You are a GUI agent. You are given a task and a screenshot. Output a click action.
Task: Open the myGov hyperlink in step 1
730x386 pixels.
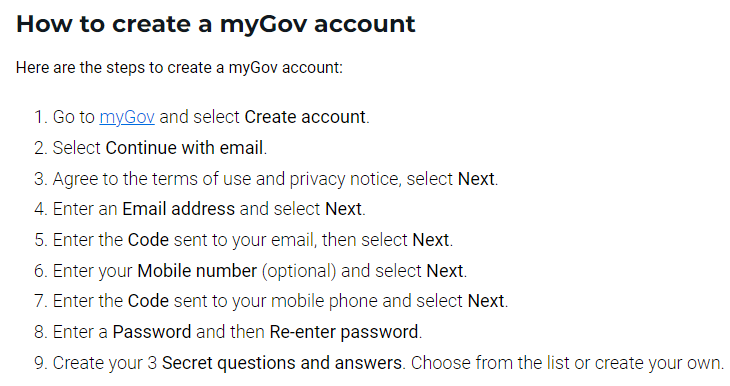pyautogui.click(x=127, y=117)
